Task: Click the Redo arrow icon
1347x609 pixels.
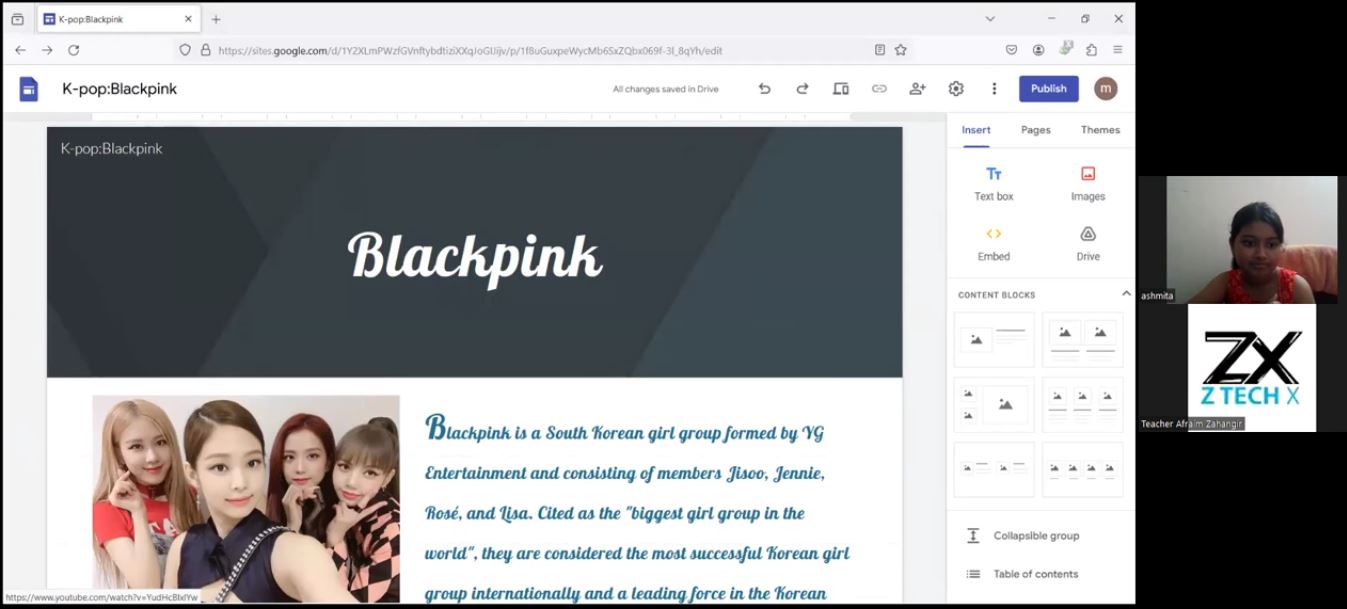Action: pyautogui.click(x=802, y=89)
